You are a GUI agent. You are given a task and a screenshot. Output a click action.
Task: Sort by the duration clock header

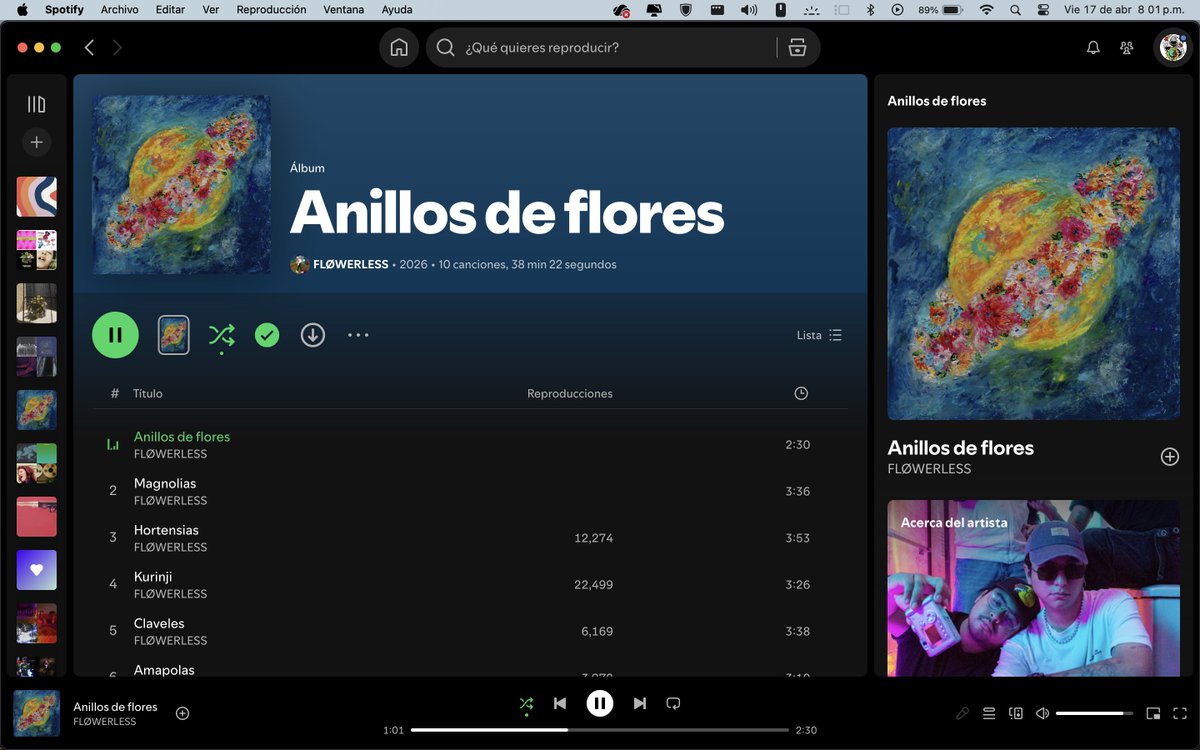801,394
